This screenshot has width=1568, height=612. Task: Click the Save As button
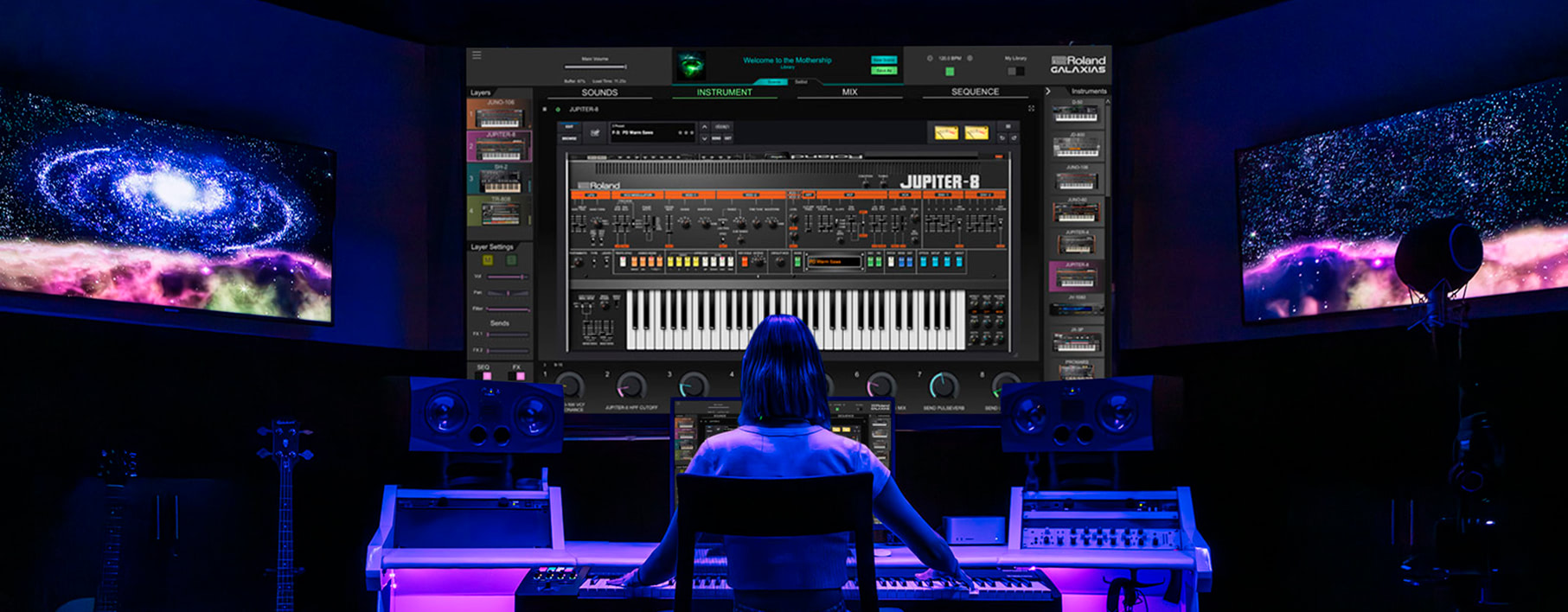(884, 71)
